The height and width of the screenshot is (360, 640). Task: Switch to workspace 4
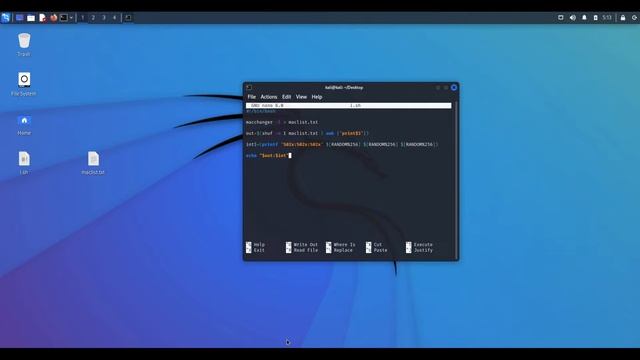tap(114, 18)
